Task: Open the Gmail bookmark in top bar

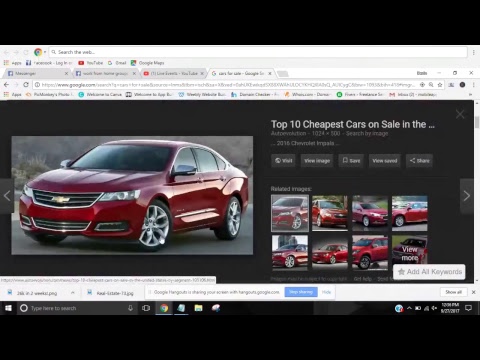Action: pos(117,63)
